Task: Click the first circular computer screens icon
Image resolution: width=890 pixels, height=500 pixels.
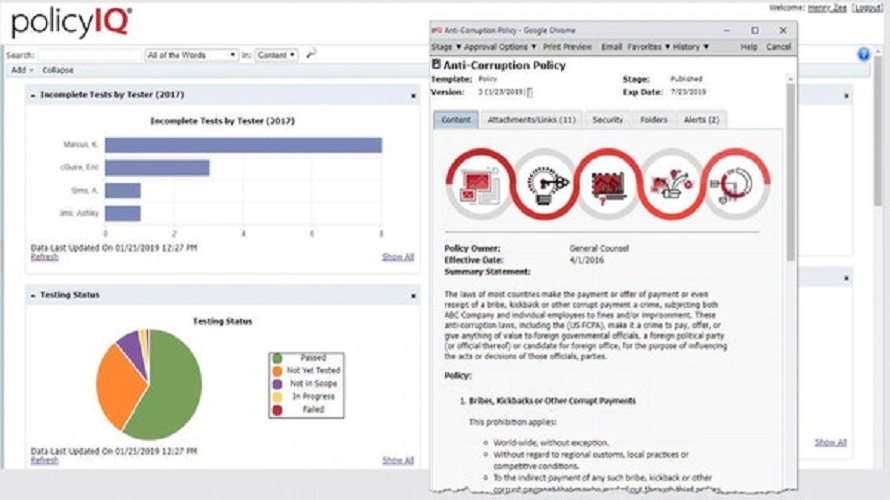Action: click(480, 184)
